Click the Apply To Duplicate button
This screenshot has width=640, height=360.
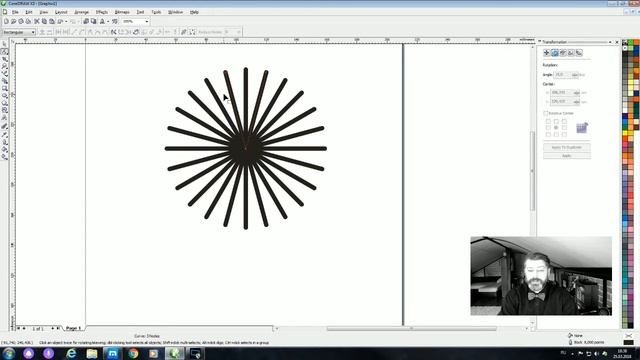point(567,147)
